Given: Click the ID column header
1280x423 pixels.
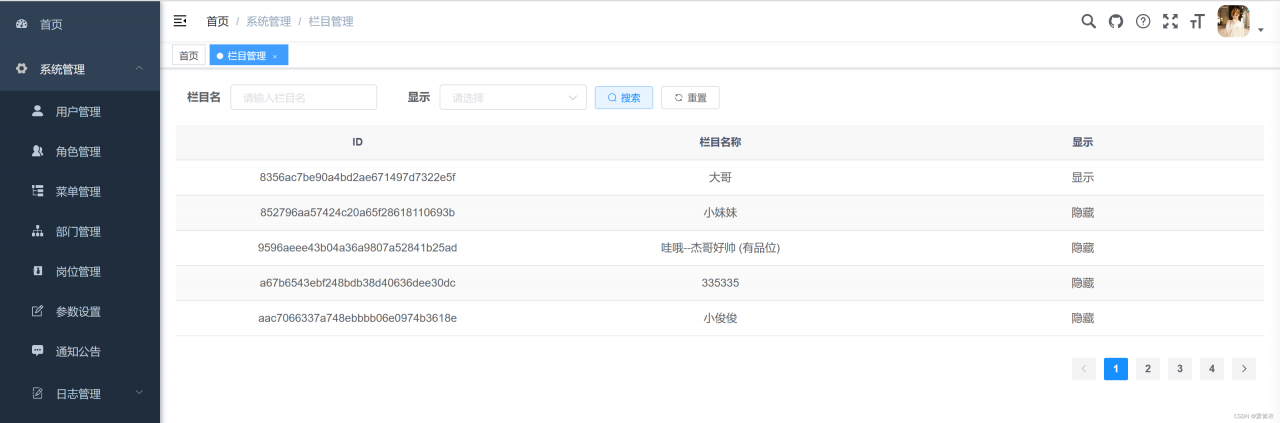Looking at the screenshot, I should (358, 142).
